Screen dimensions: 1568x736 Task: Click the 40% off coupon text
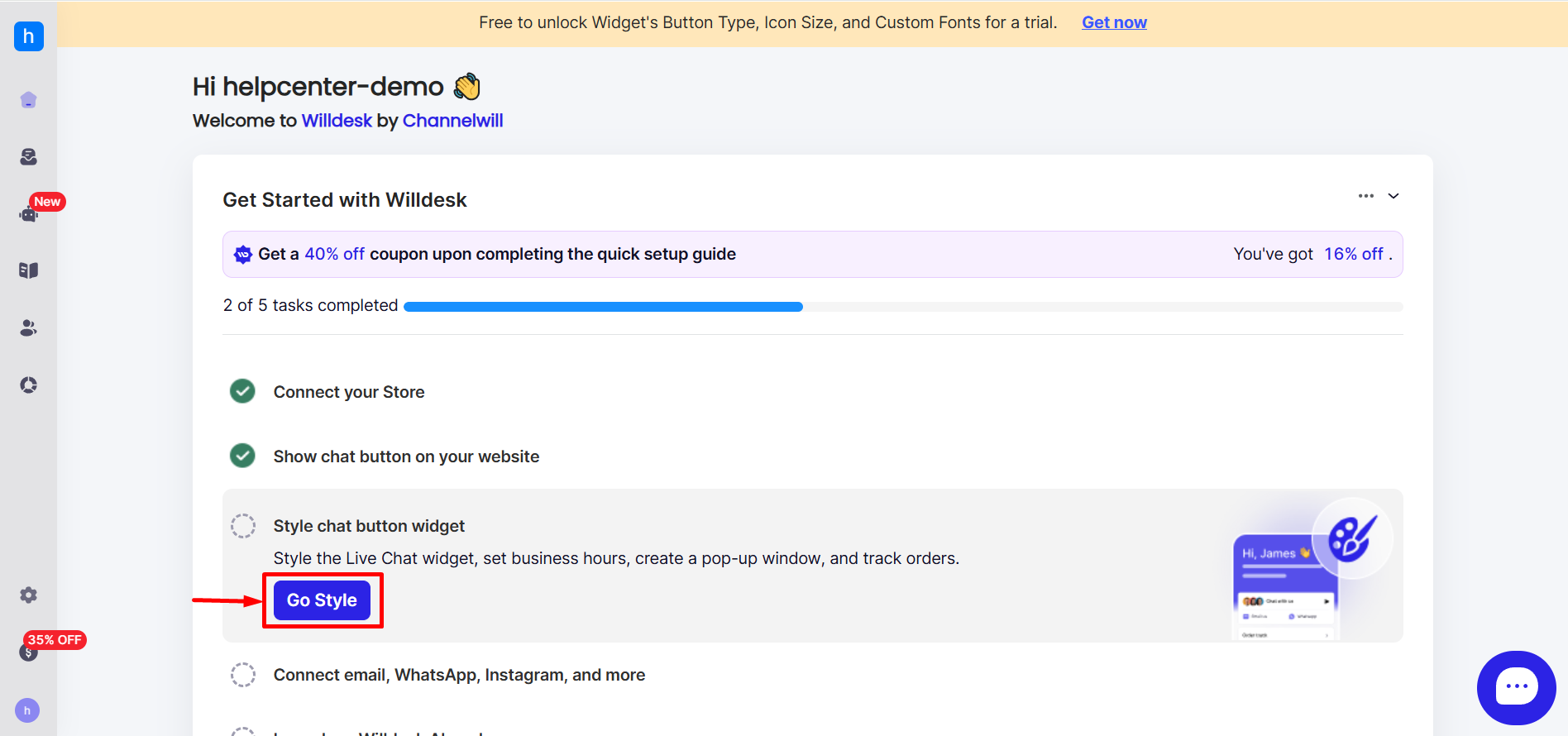tap(334, 254)
